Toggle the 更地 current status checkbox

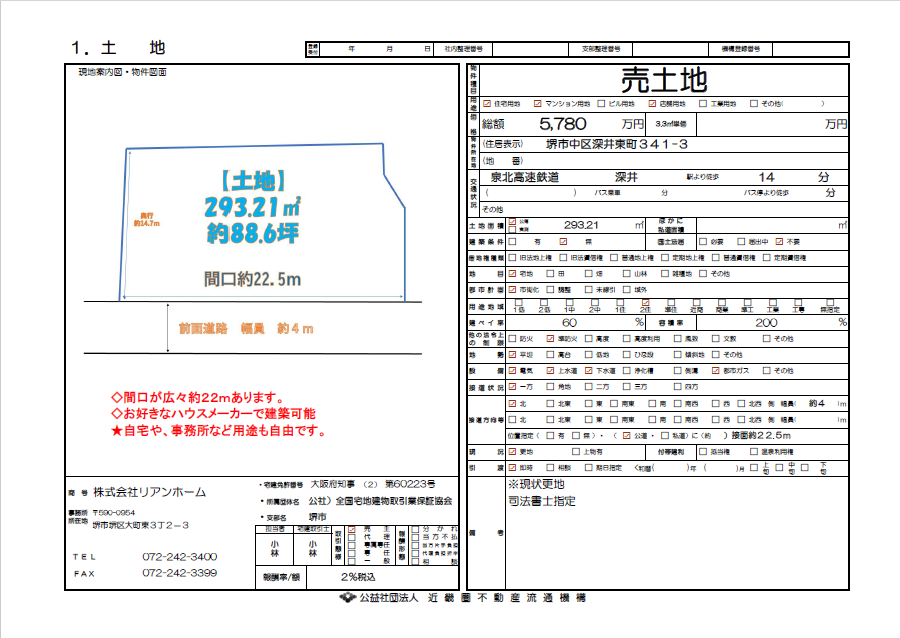(x=513, y=452)
